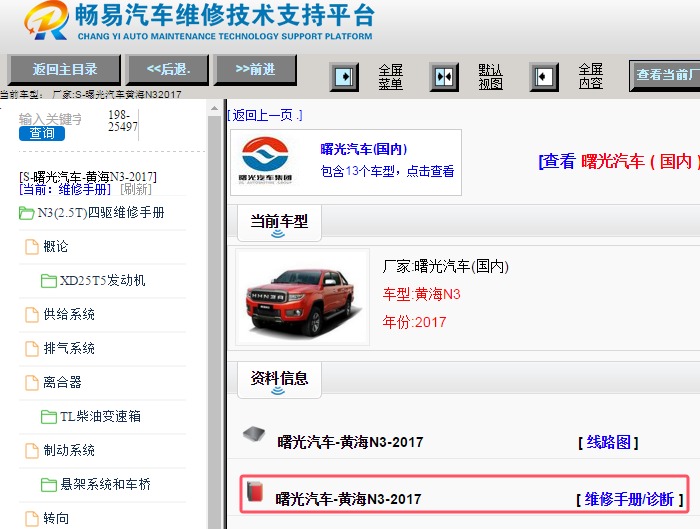
Task: Click 当前车型 status line under toolbar
Action: [x=91, y=94]
